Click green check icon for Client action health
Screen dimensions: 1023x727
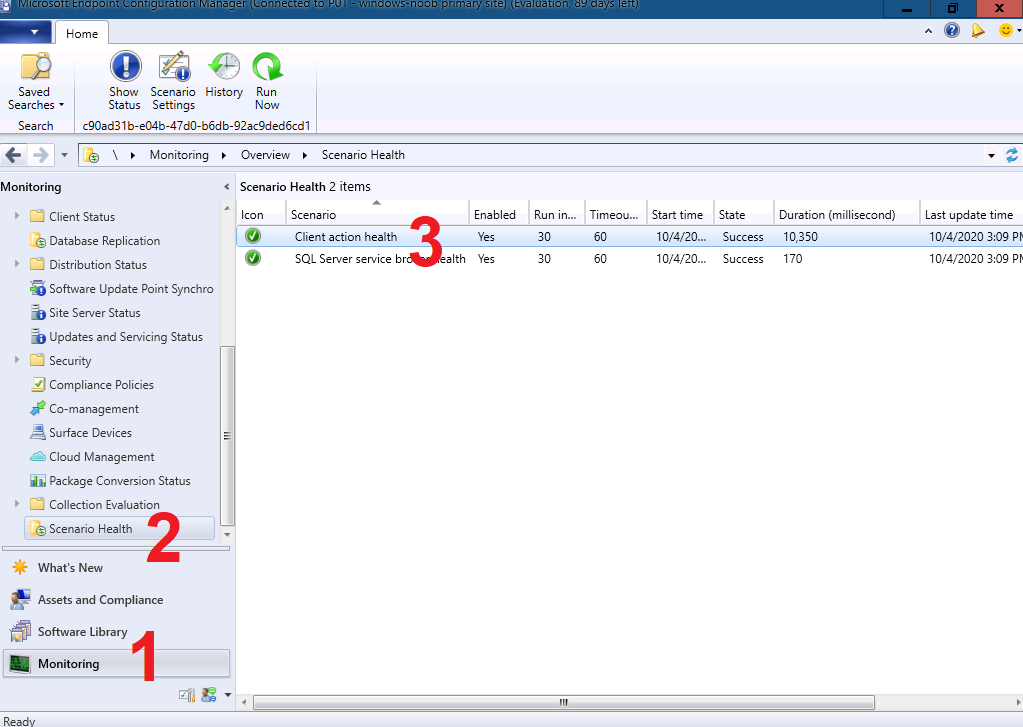[252, 236]
